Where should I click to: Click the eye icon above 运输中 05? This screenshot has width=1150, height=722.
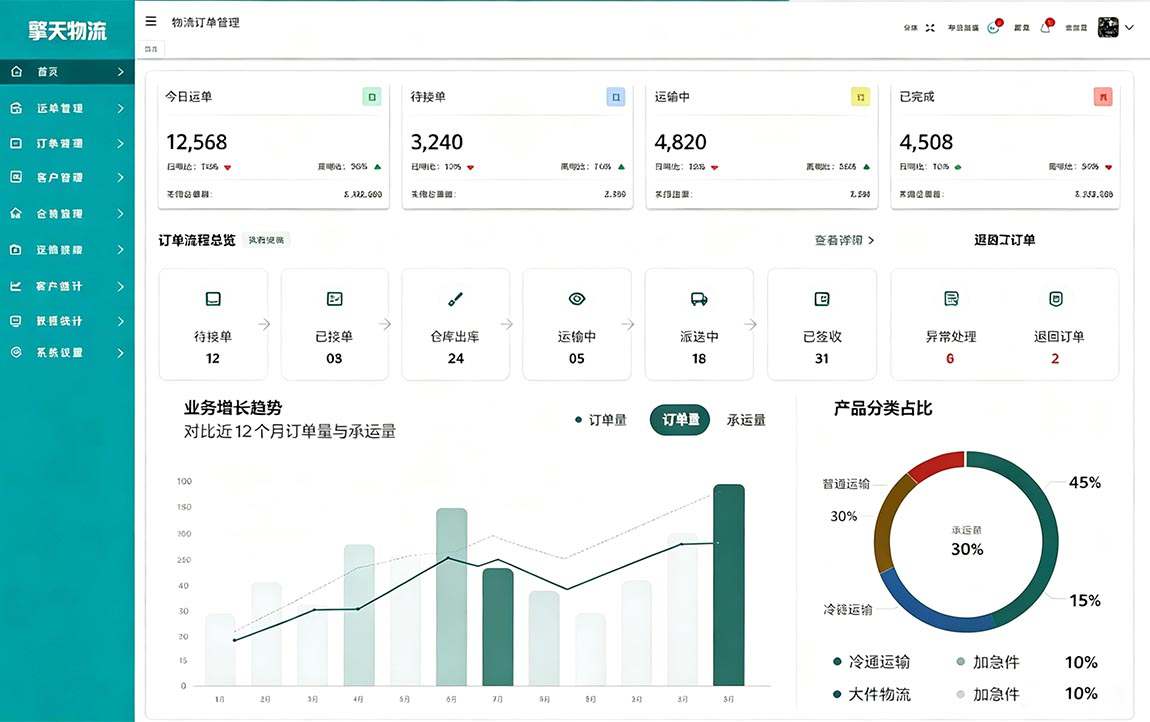(577, 299)
